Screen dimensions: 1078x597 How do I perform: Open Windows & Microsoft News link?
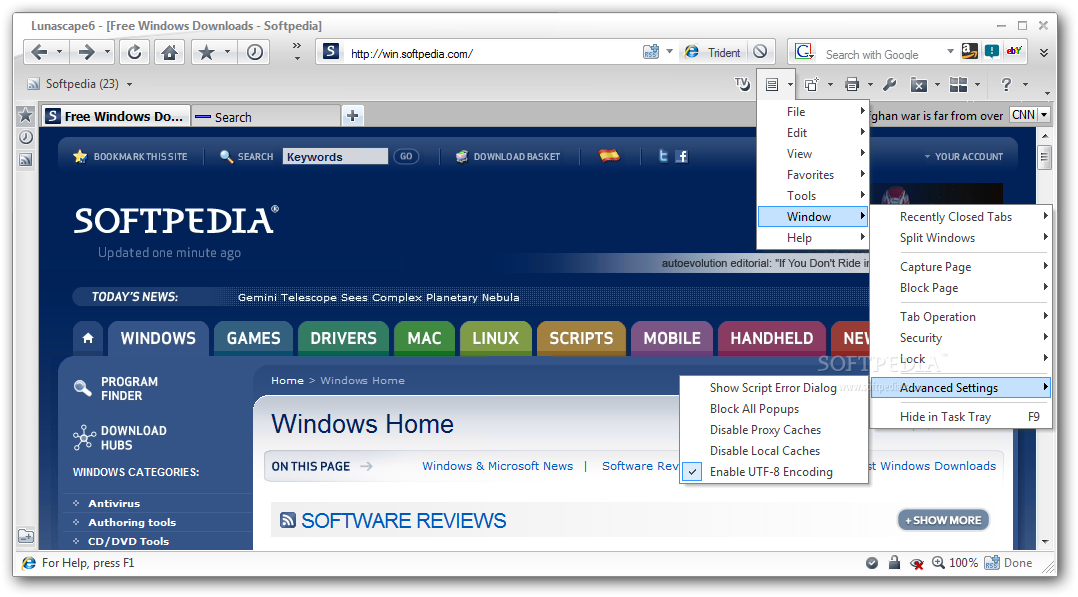coord(497,466)
